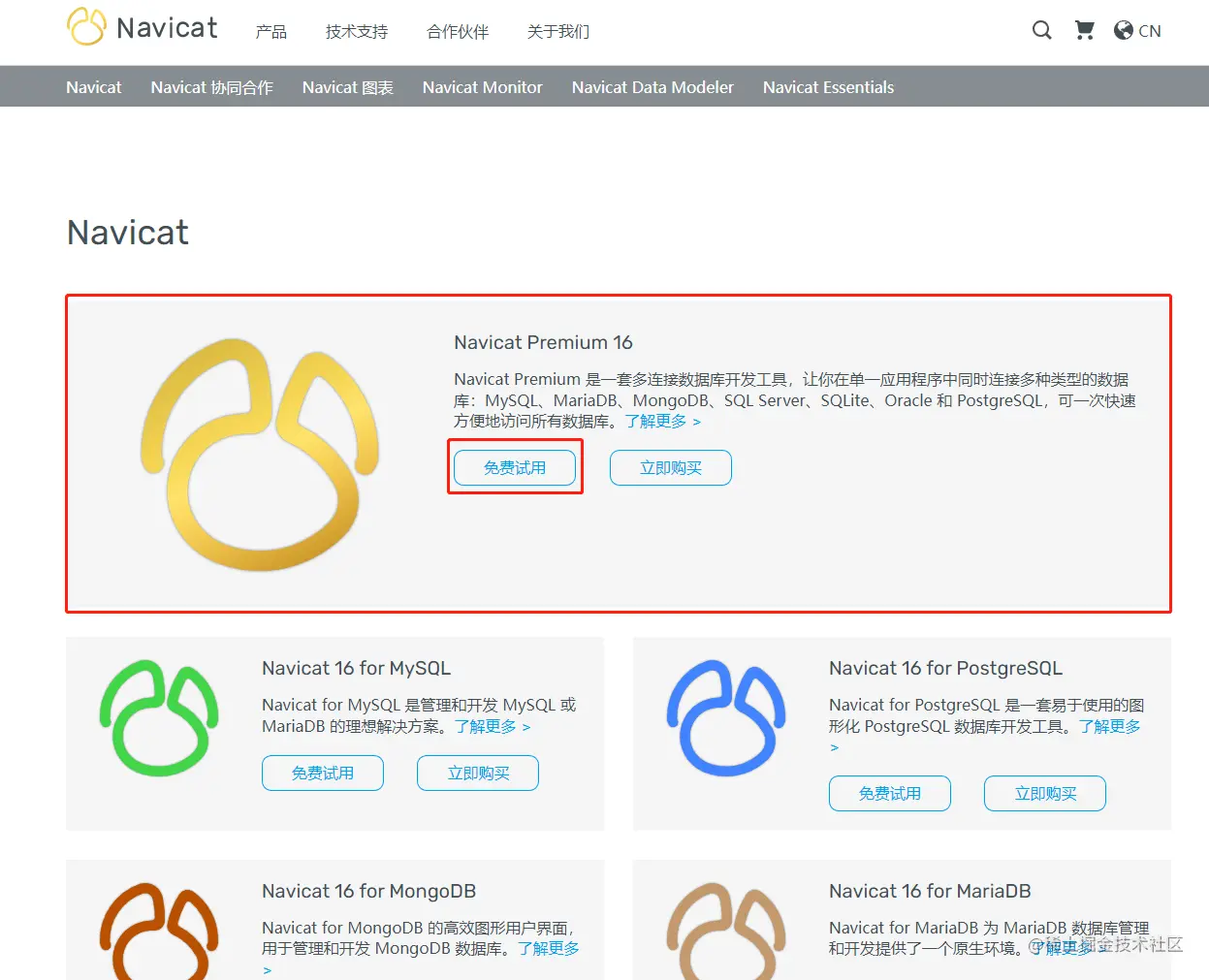Open the 合作伙伴 menu
The image size is (1209, 980).
(458, 31)
